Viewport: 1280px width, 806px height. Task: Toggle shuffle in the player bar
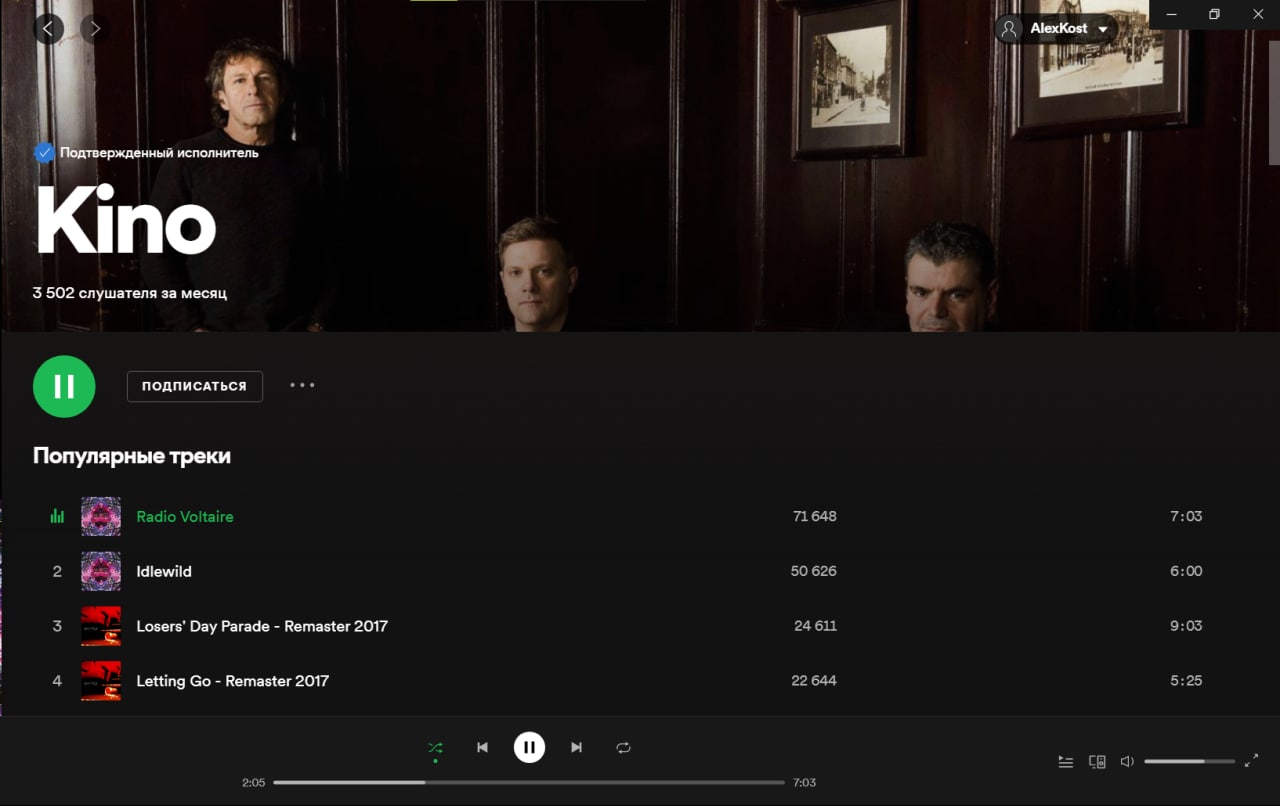(435, 748)
